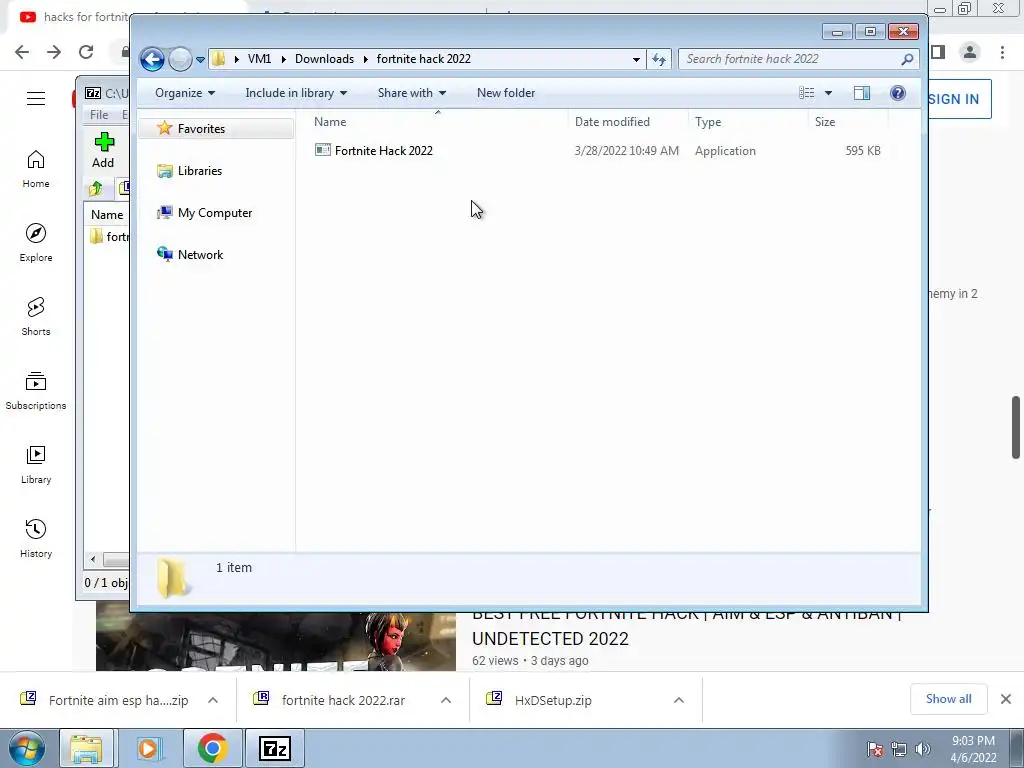Expand options for HxDSetup.zip download
The width and height of the screenshot is (1024, 768).
click(x=679, y=700)
